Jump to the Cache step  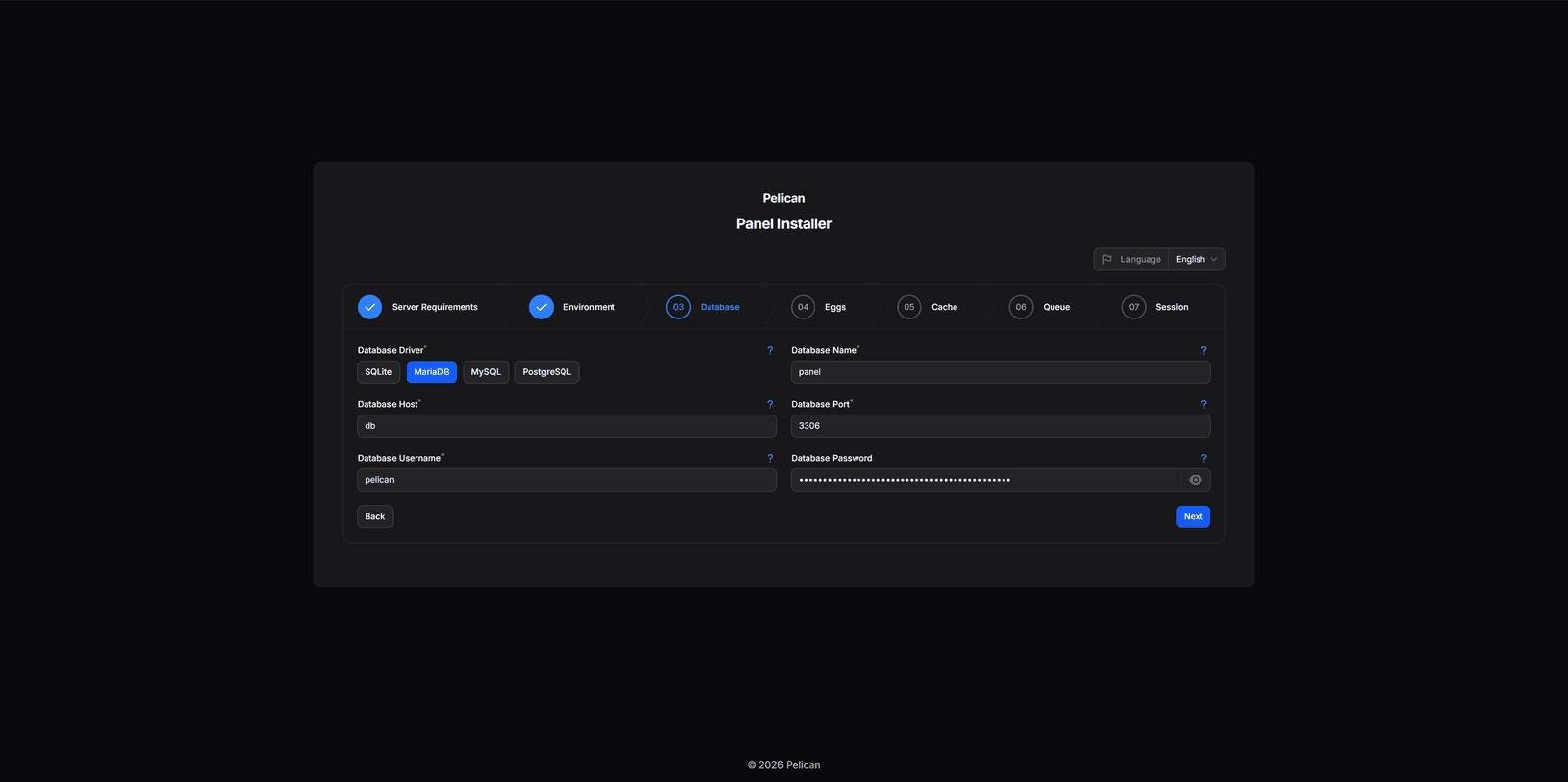coord(945,307)
